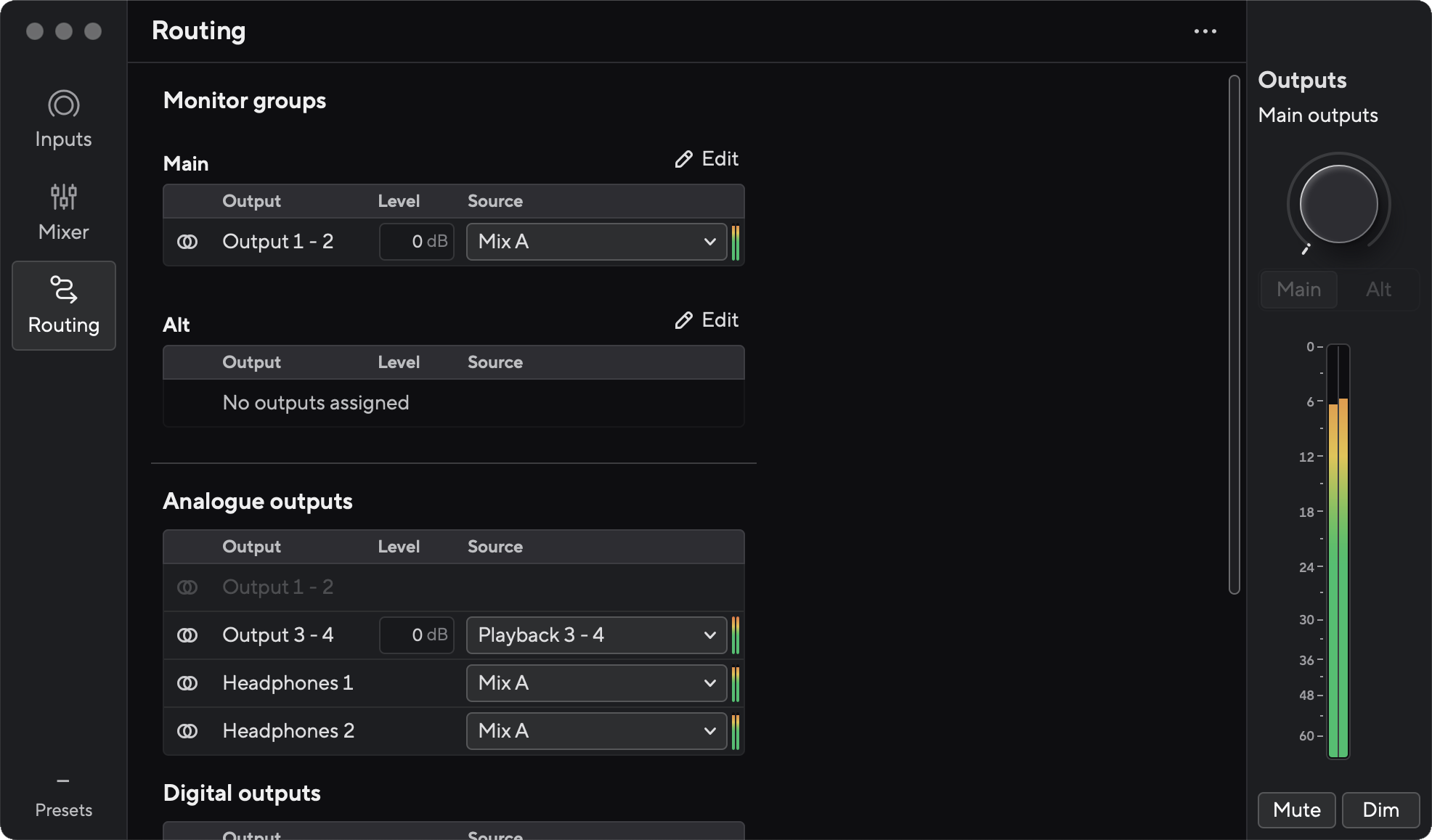Viewport: 1432px width, 840px height.
Task: Toggle Mute on main outputs
Action: tap(1296, 810)
